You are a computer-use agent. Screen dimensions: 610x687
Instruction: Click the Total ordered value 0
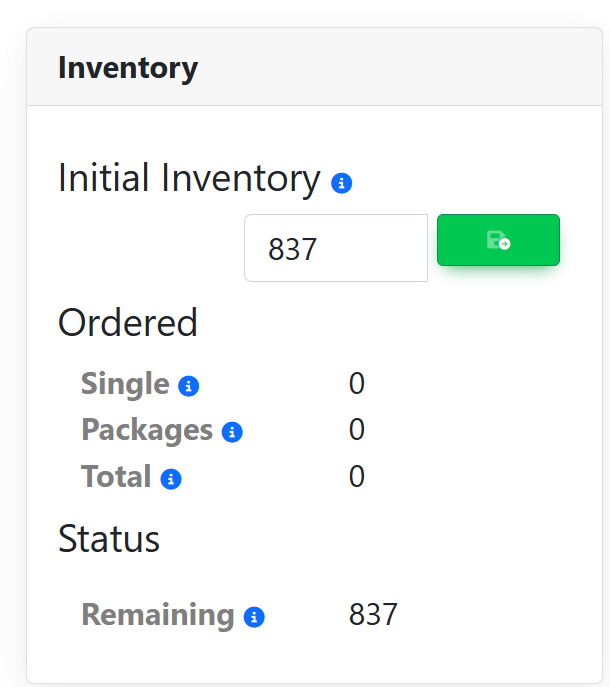[357, 477]
